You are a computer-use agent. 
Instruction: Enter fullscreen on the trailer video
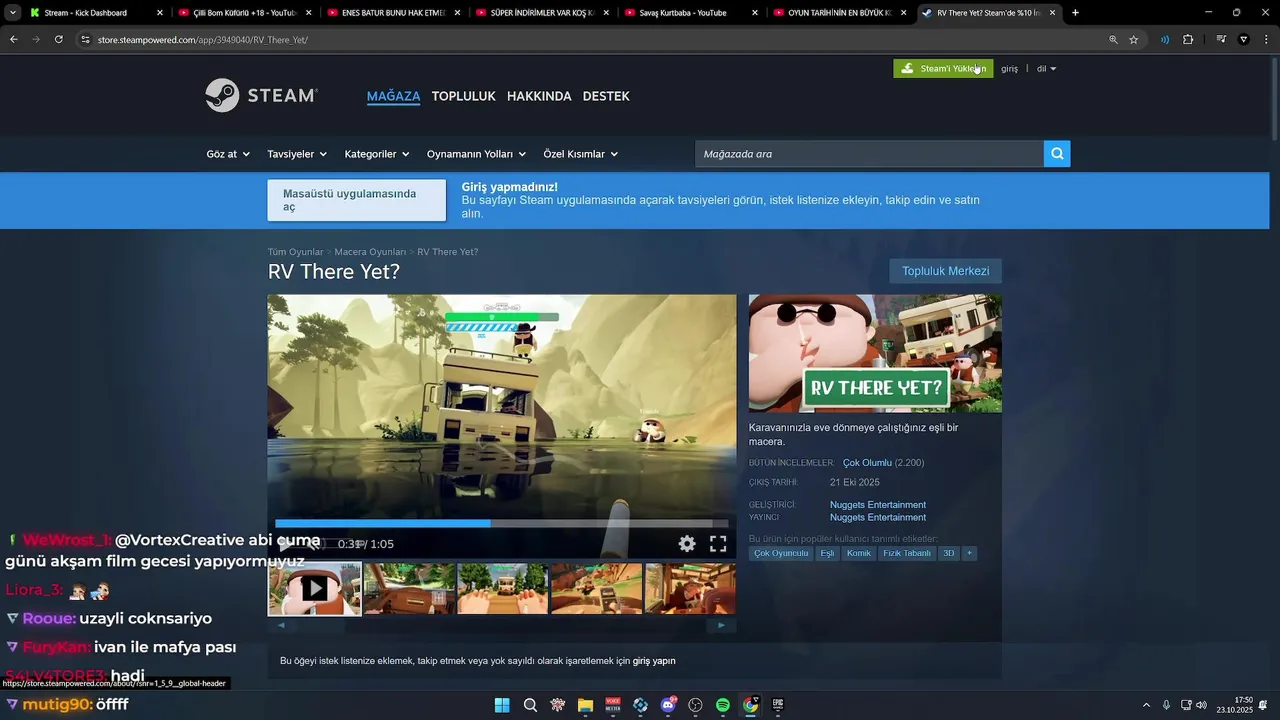click(x=718, y=544)
